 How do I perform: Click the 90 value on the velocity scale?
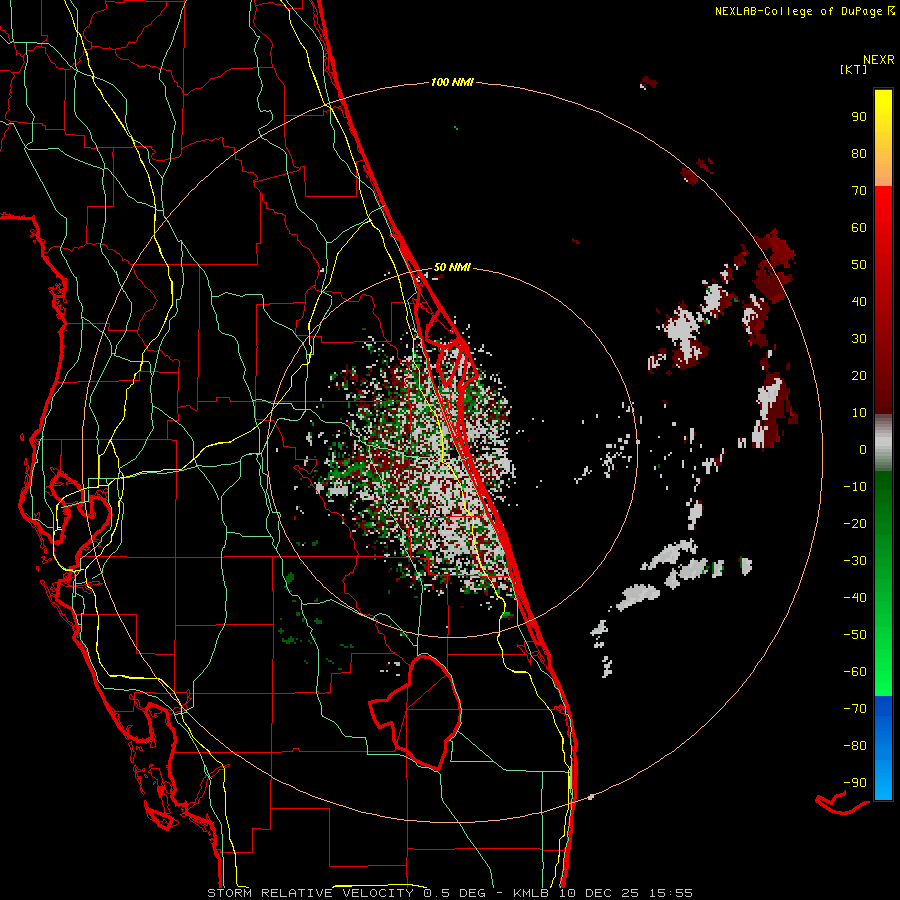pos(859,117)
